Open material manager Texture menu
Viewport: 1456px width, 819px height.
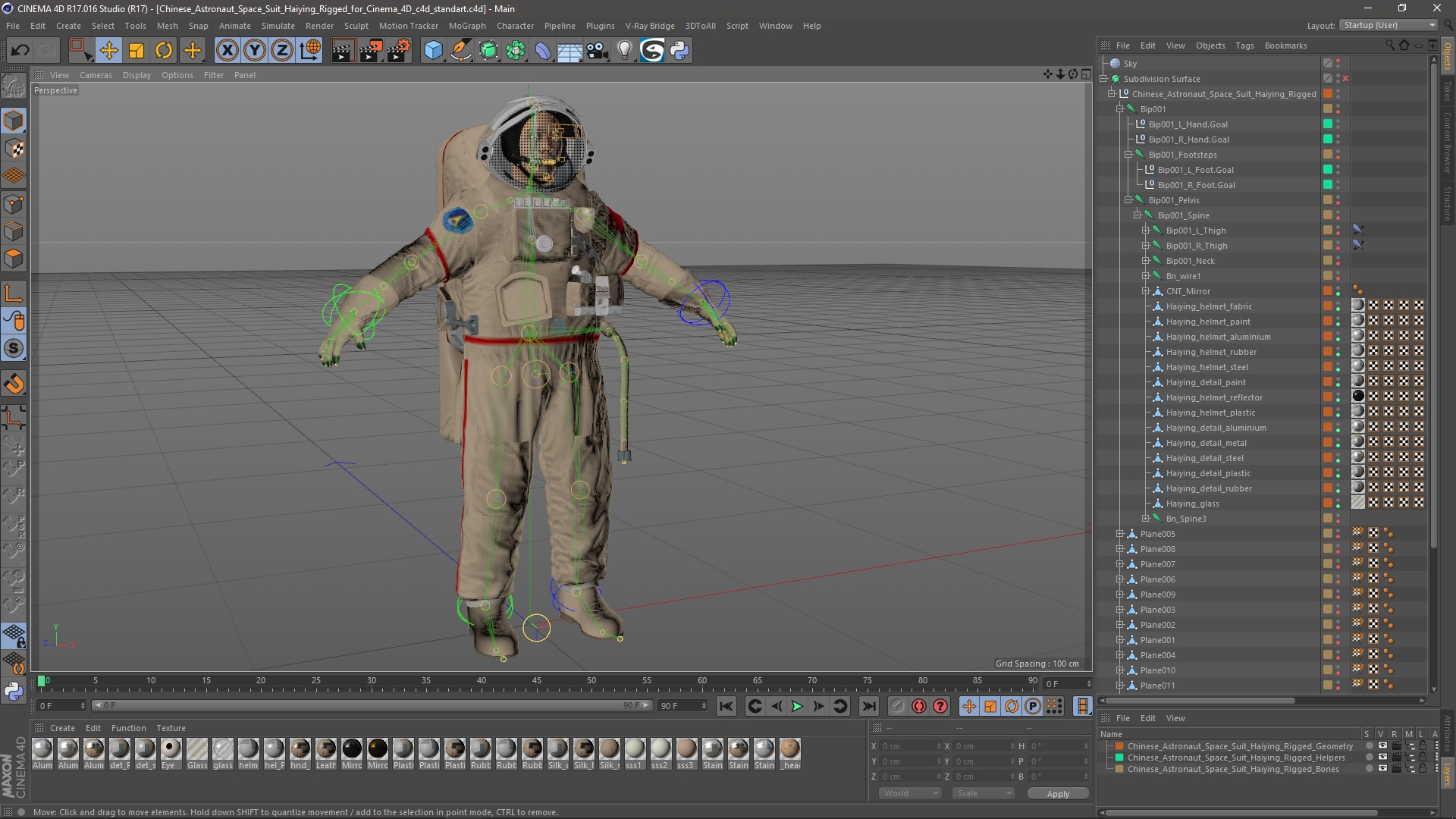click(x=171, y=728)
